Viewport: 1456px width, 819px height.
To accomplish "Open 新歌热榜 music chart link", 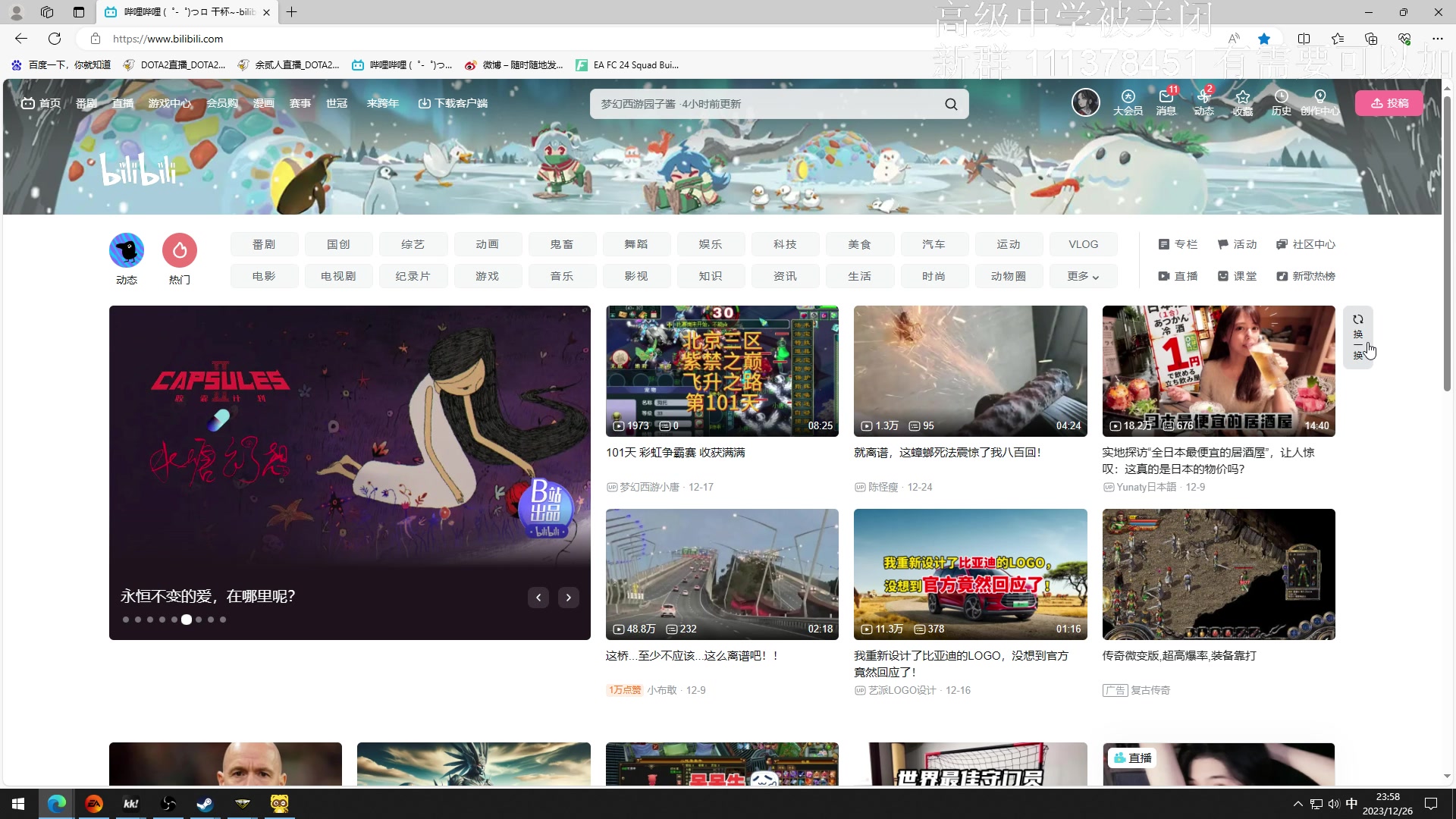I will click(1305, 276).
